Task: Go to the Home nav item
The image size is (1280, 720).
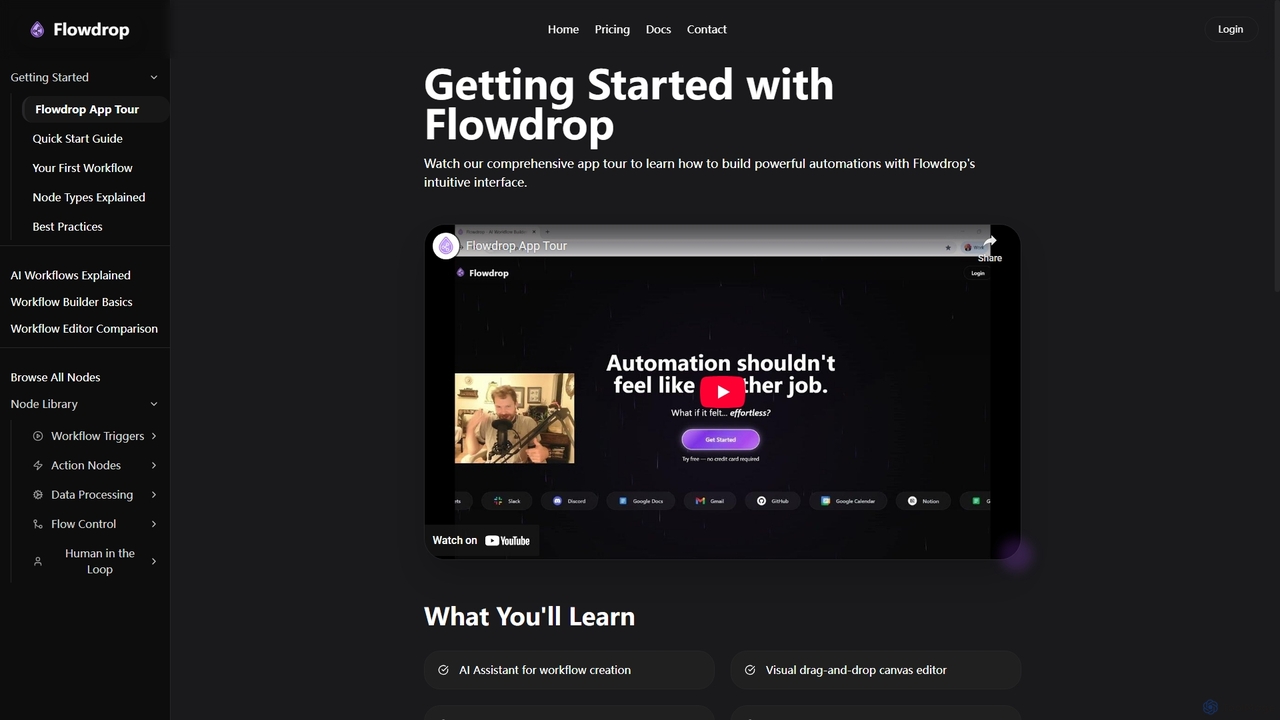Action: 563,29
